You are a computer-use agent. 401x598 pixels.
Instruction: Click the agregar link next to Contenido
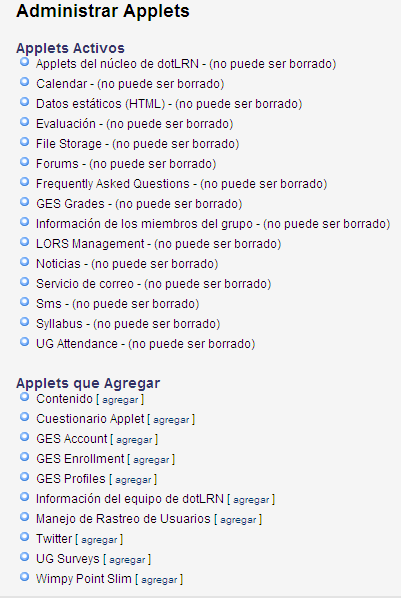120,400
